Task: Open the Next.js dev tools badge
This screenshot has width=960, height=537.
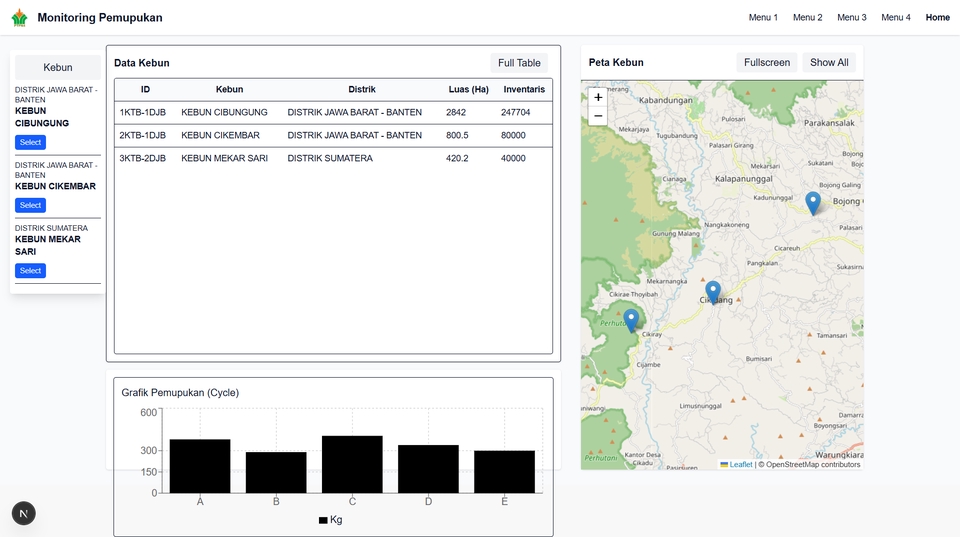Action: point(24,513)
